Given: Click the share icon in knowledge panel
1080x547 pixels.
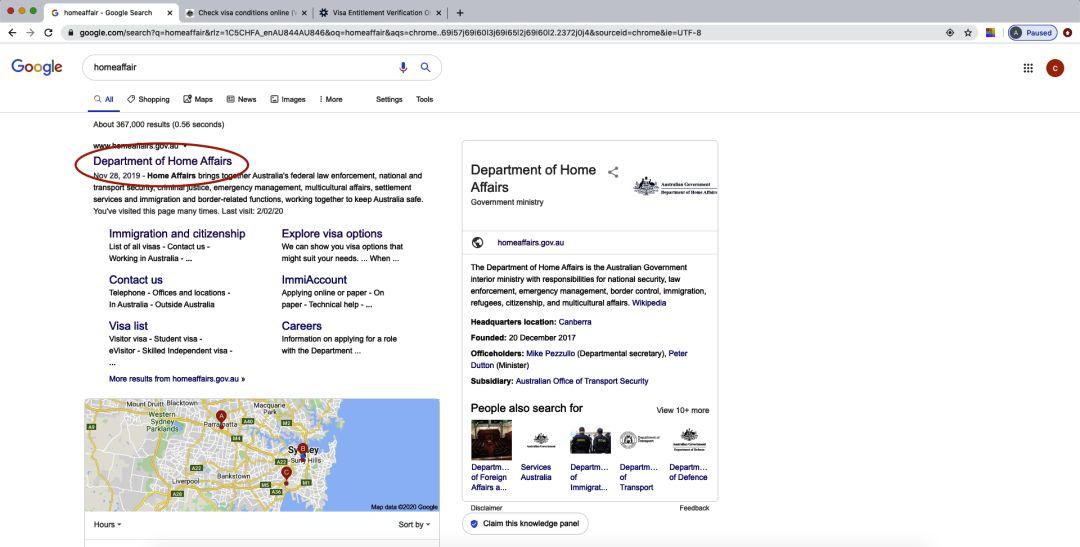Looking at the screenshot, I should (x=613, y=172).
